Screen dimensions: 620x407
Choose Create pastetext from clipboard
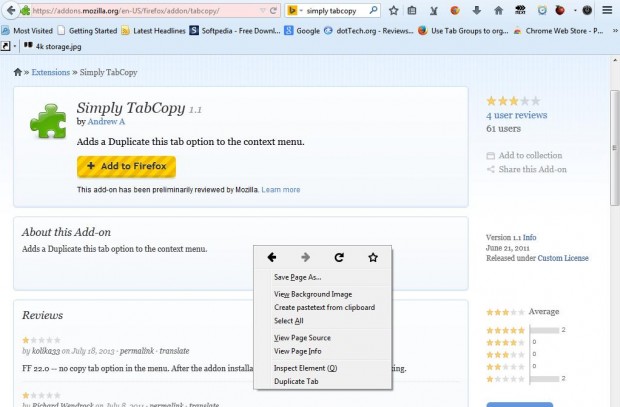point(323,307)
